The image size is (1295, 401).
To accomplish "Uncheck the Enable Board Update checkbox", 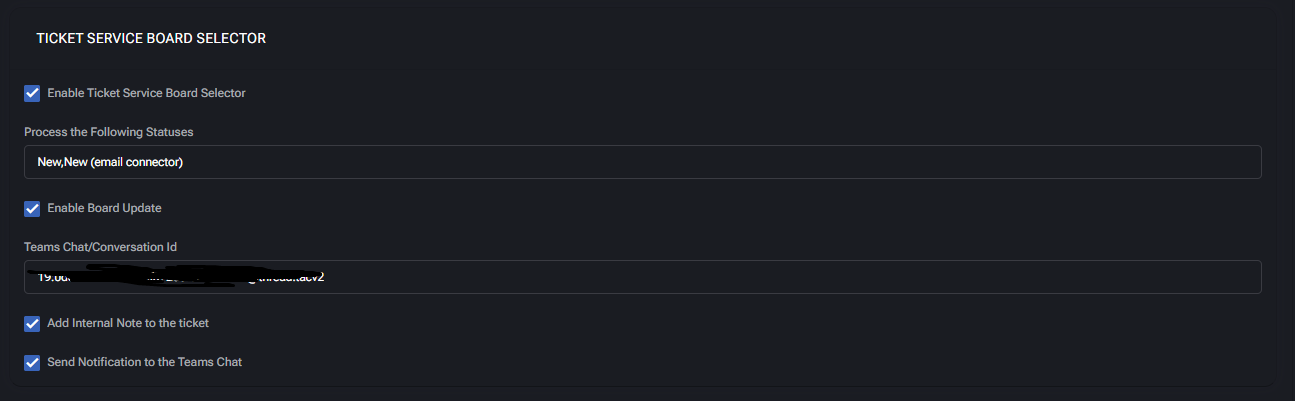I will [32, 208].
